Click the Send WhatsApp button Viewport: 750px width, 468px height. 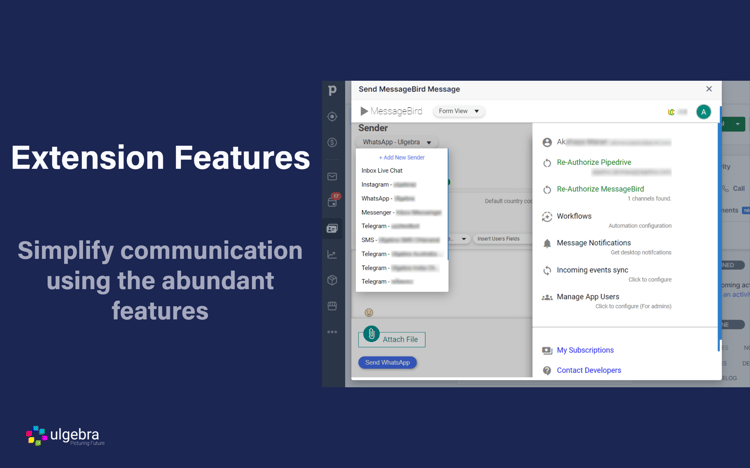tap(387, 363)
